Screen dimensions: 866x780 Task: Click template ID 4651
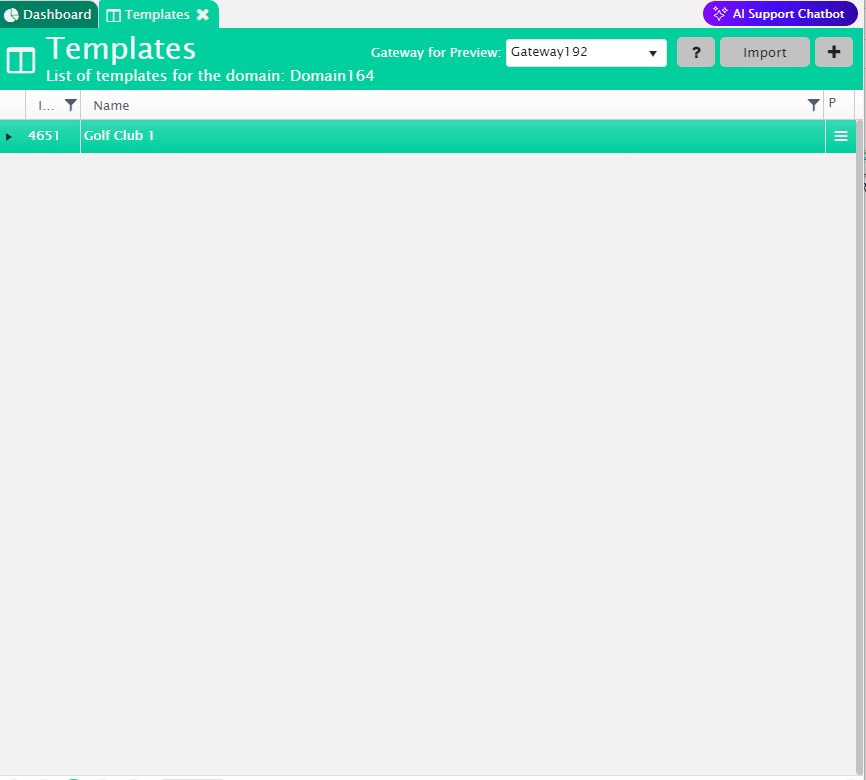pos(44,135)
